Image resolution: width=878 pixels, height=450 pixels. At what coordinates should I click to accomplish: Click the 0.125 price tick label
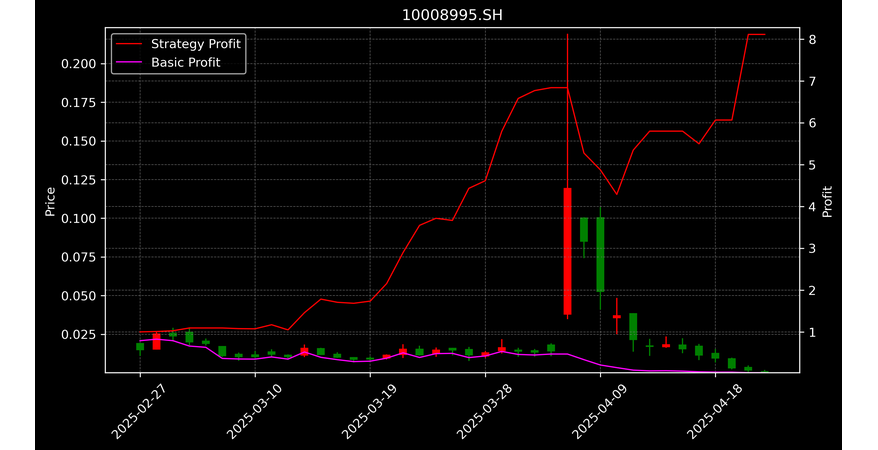[78, 180]
